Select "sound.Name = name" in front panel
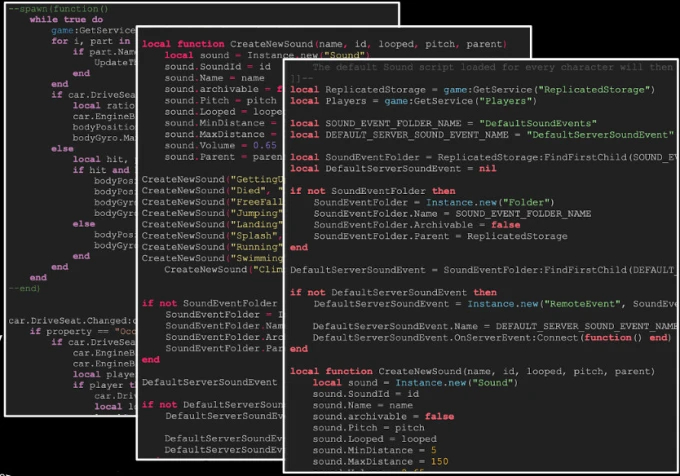Image resolution: width=680 pixels, height=476 pixels. (363, 405)
